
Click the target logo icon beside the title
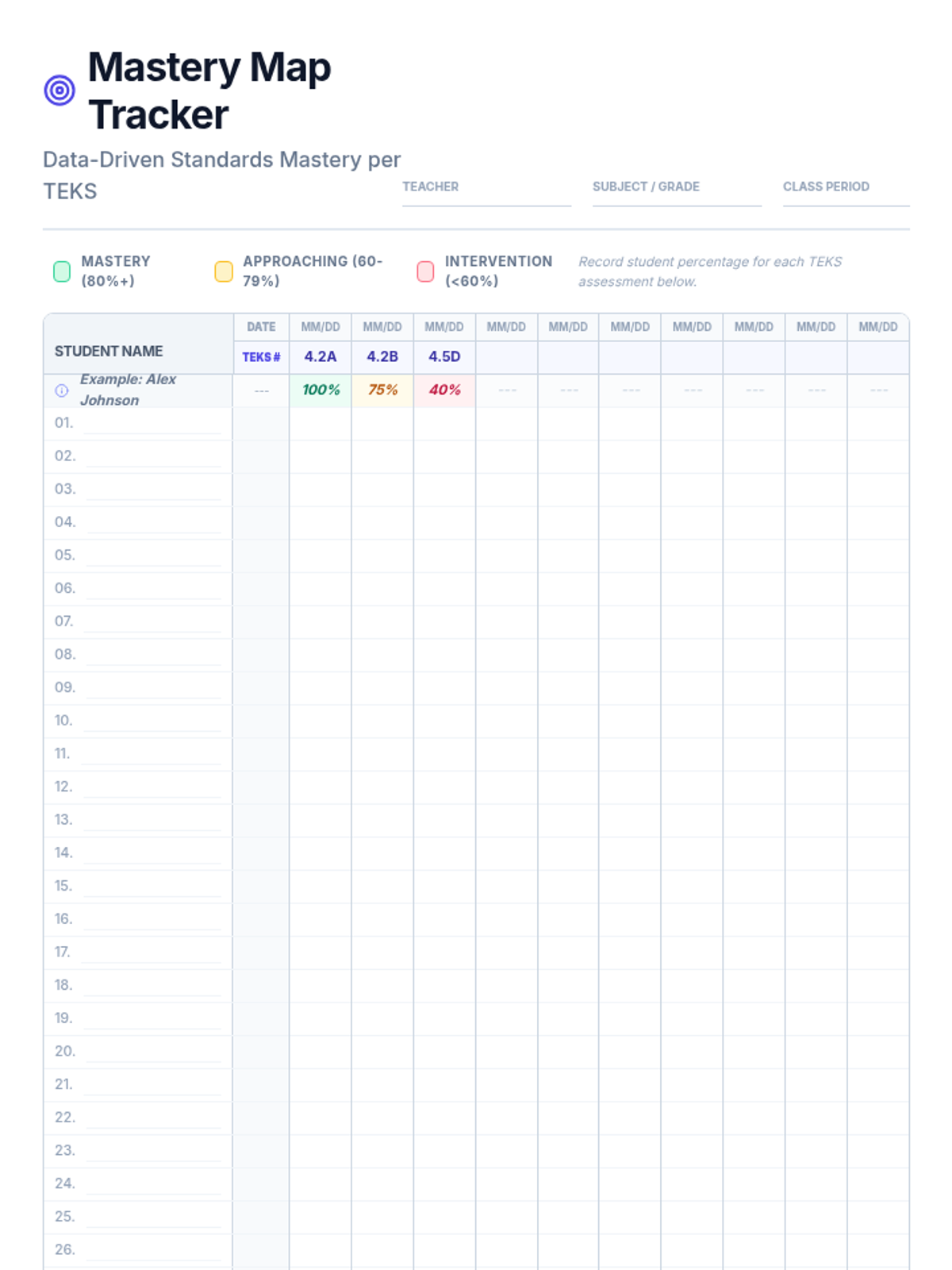pos(59,90)
